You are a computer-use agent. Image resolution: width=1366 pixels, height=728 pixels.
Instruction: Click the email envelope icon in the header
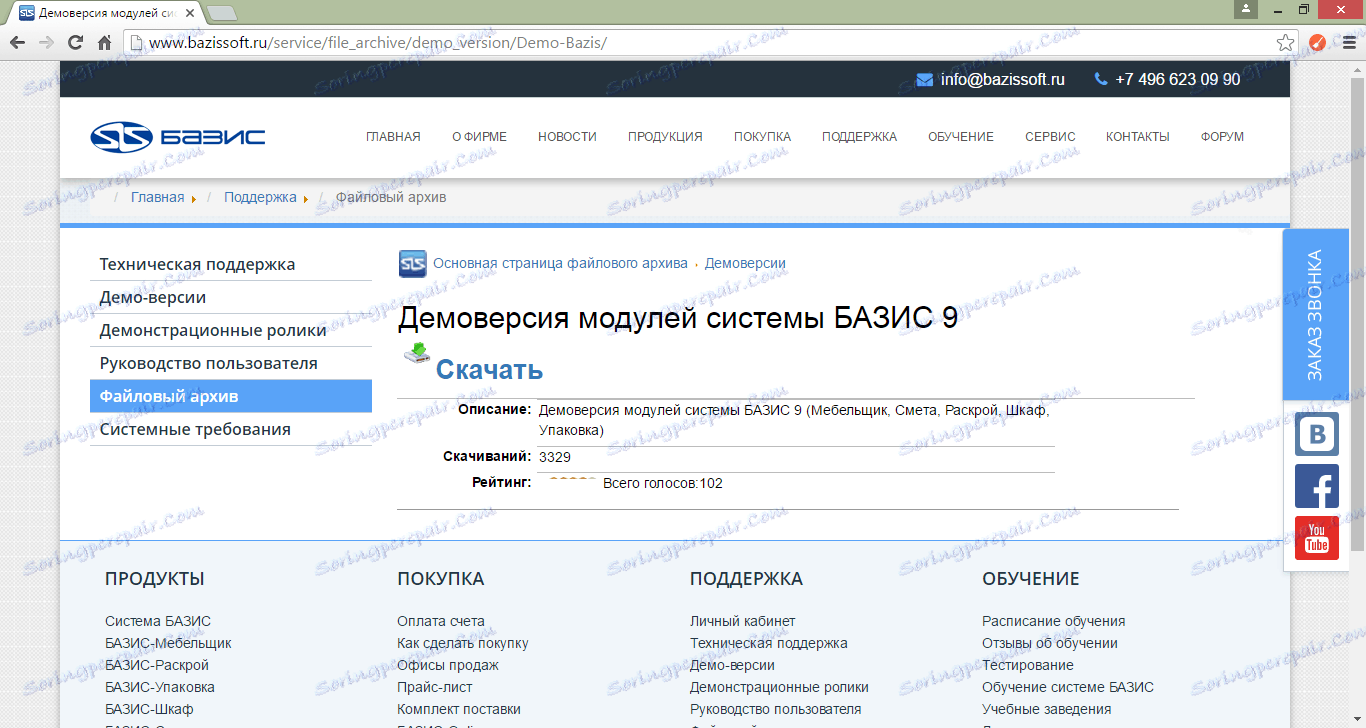[923, 79]
